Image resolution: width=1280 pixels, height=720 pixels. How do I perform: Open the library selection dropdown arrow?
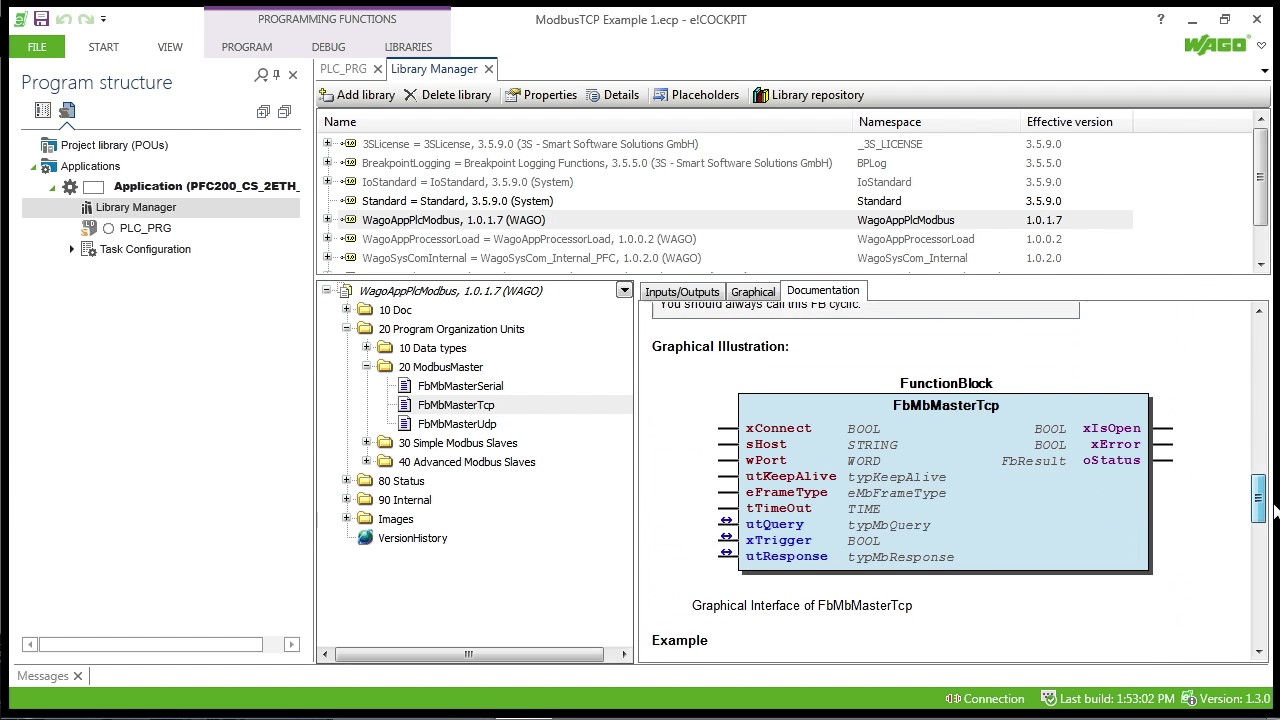(x=624, y=291)
